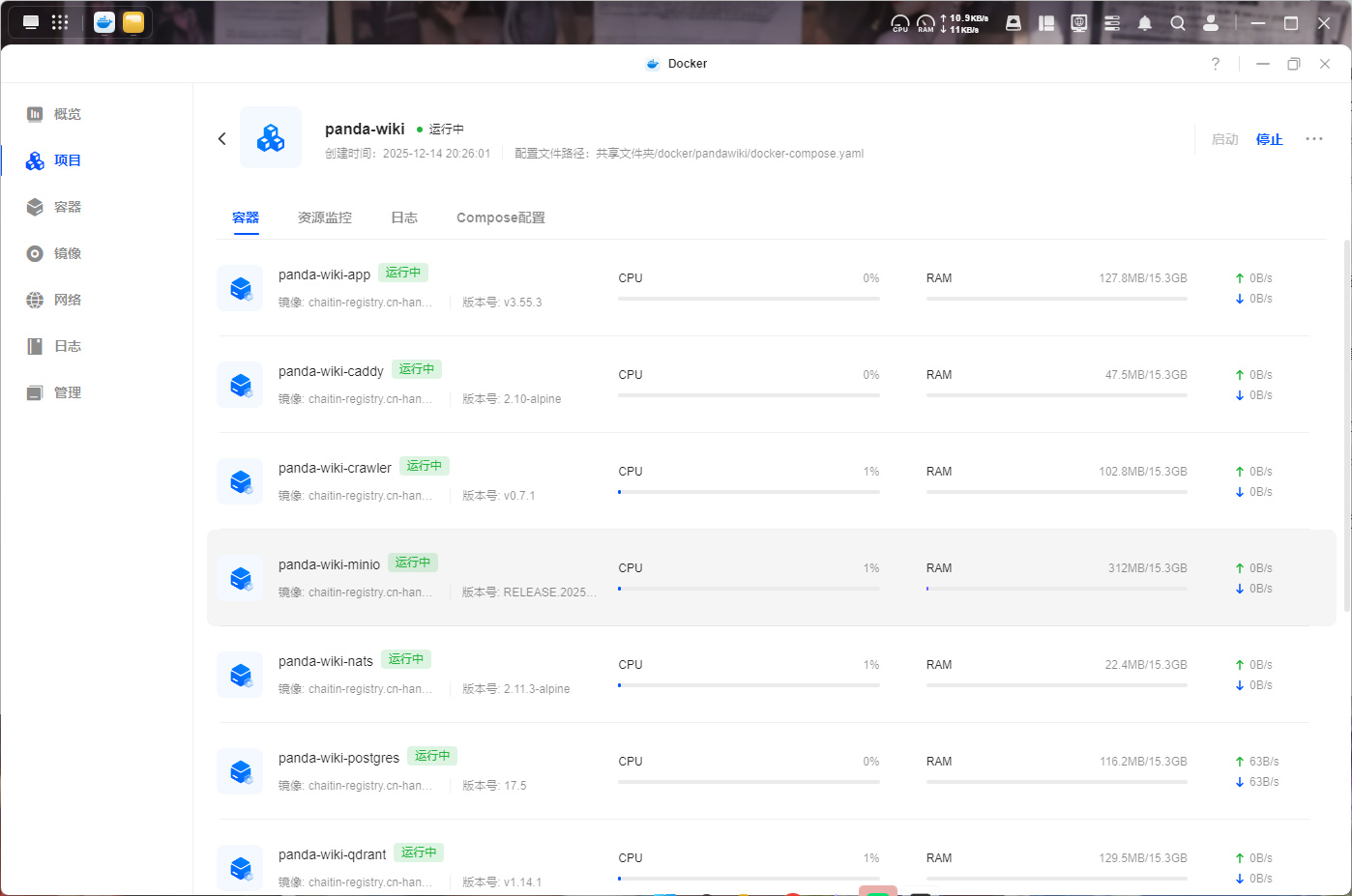Image resolution: width=1352 pixels, height=896 pixels.
Task: Open the user account menu icon
Action: (1211, 23)
